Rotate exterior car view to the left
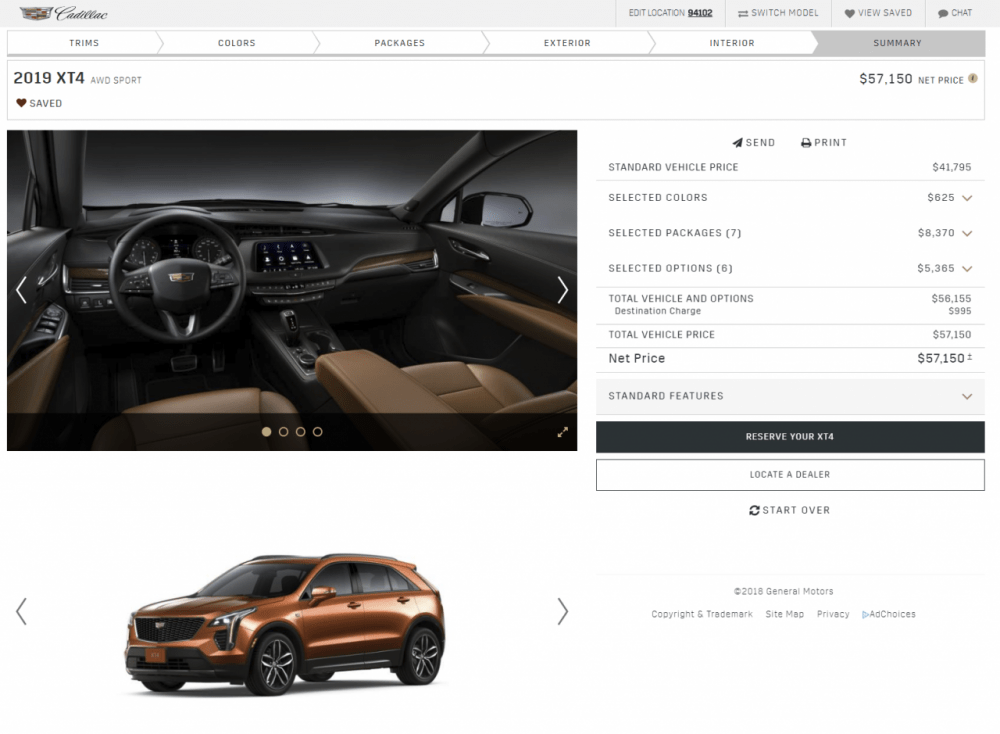Screen dimensions: 1000x734 click(22, 611)
